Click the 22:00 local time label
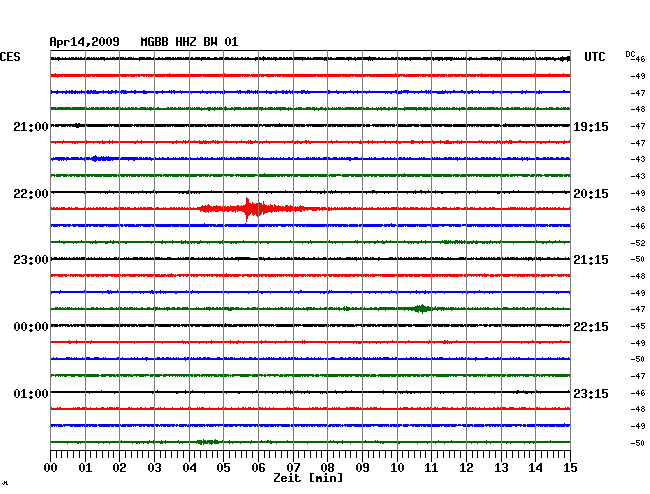Screen dimensions: 650x494 click(31, 194)
